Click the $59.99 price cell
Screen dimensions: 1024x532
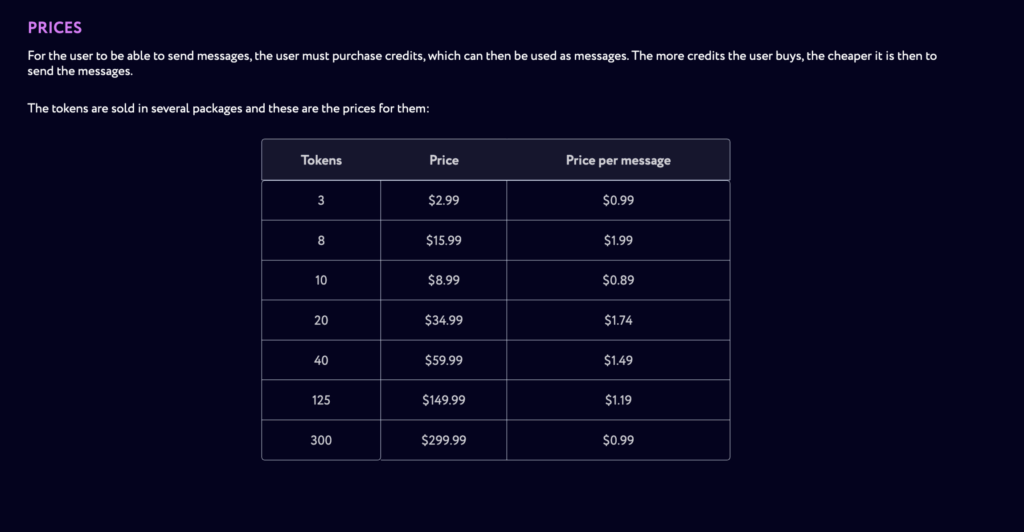point(443,360)
